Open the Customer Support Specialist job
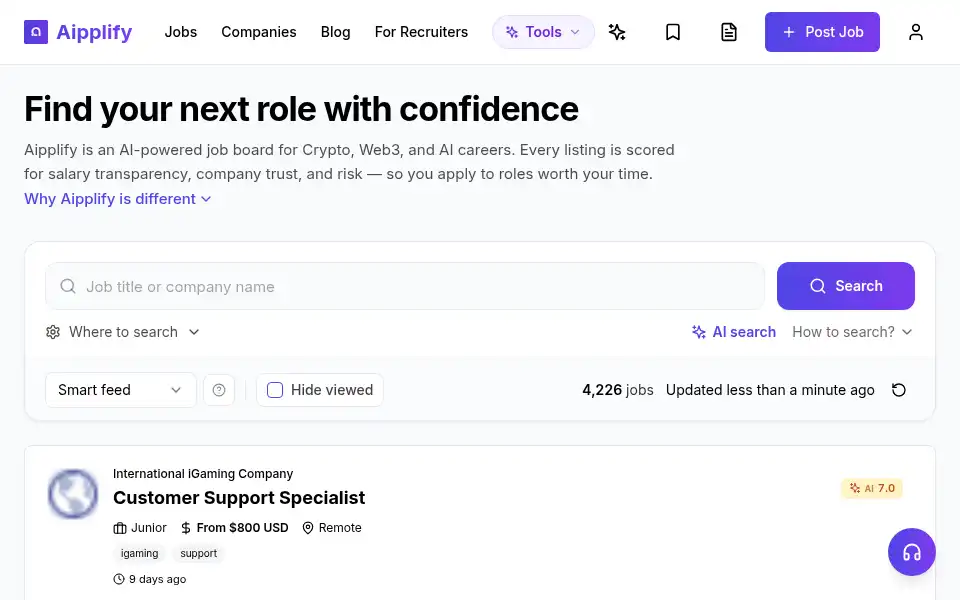The image size is (960, 600). click(x=239, y=498)
